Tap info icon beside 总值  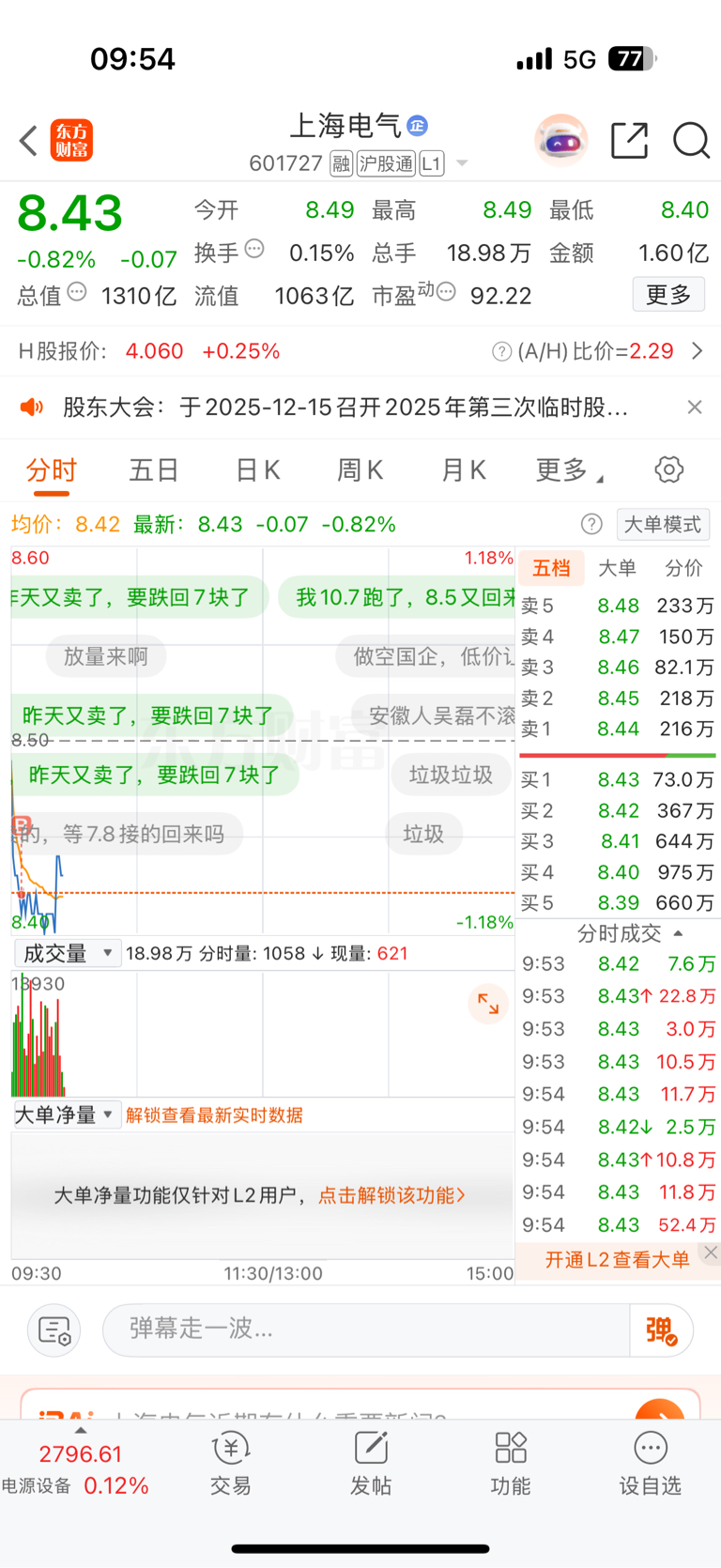77,292
